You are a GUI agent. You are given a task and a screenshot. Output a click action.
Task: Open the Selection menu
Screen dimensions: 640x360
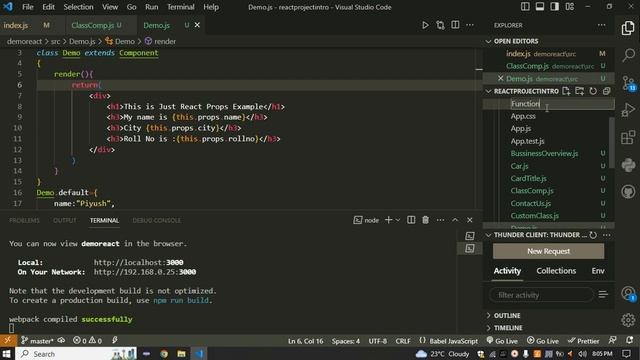[78, 7]
